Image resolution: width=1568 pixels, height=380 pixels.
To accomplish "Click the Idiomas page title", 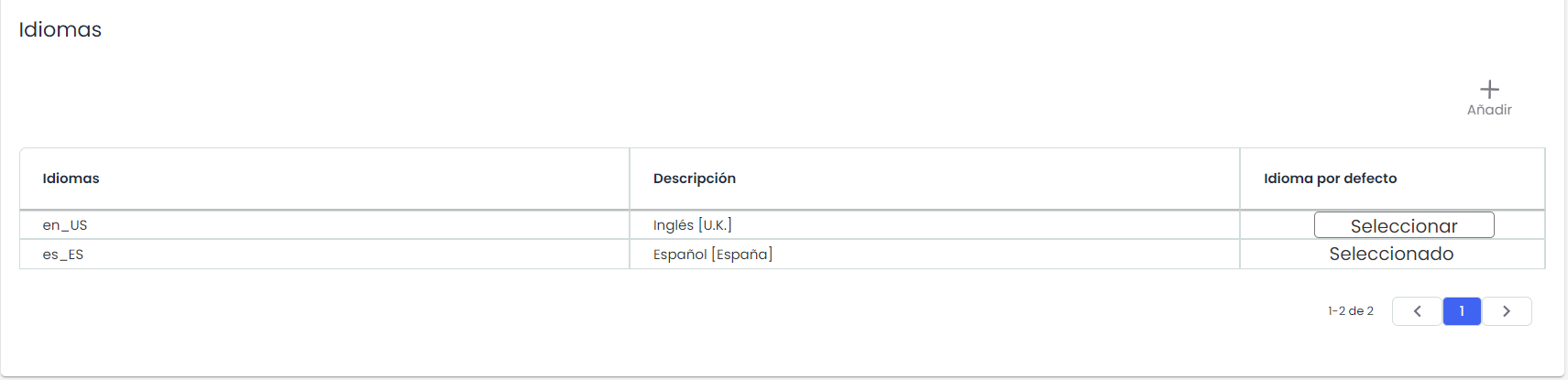I will pyautogui.click(x=60, y=29).
